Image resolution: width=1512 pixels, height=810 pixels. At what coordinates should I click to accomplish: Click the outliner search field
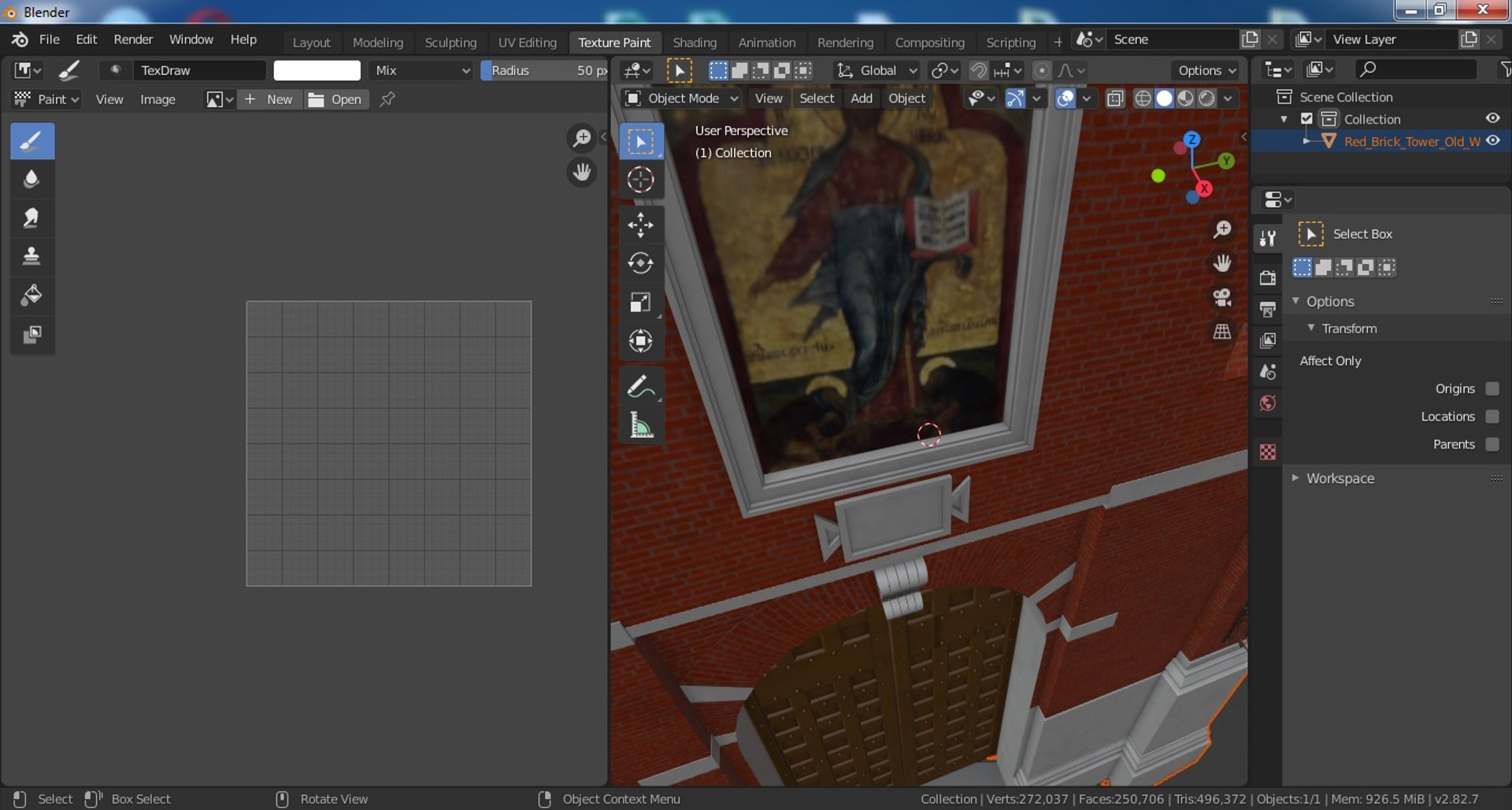click(1415, 69)
